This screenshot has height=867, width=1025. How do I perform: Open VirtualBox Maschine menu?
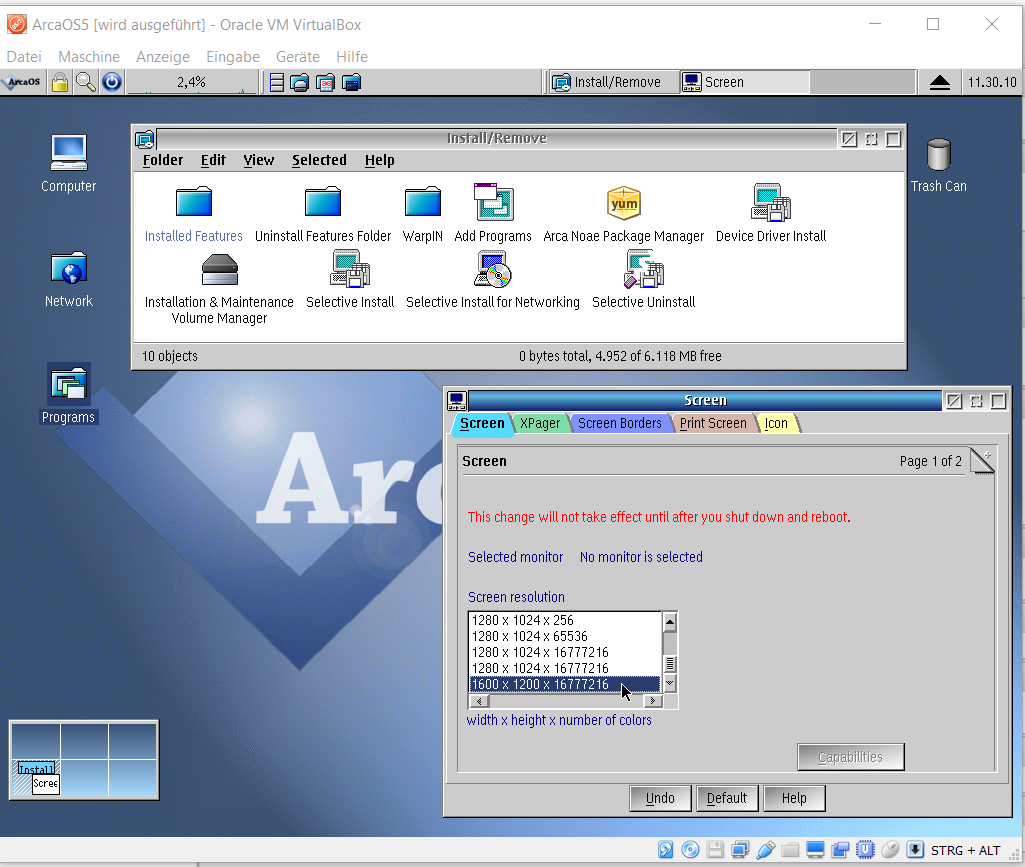click(89, 57)
